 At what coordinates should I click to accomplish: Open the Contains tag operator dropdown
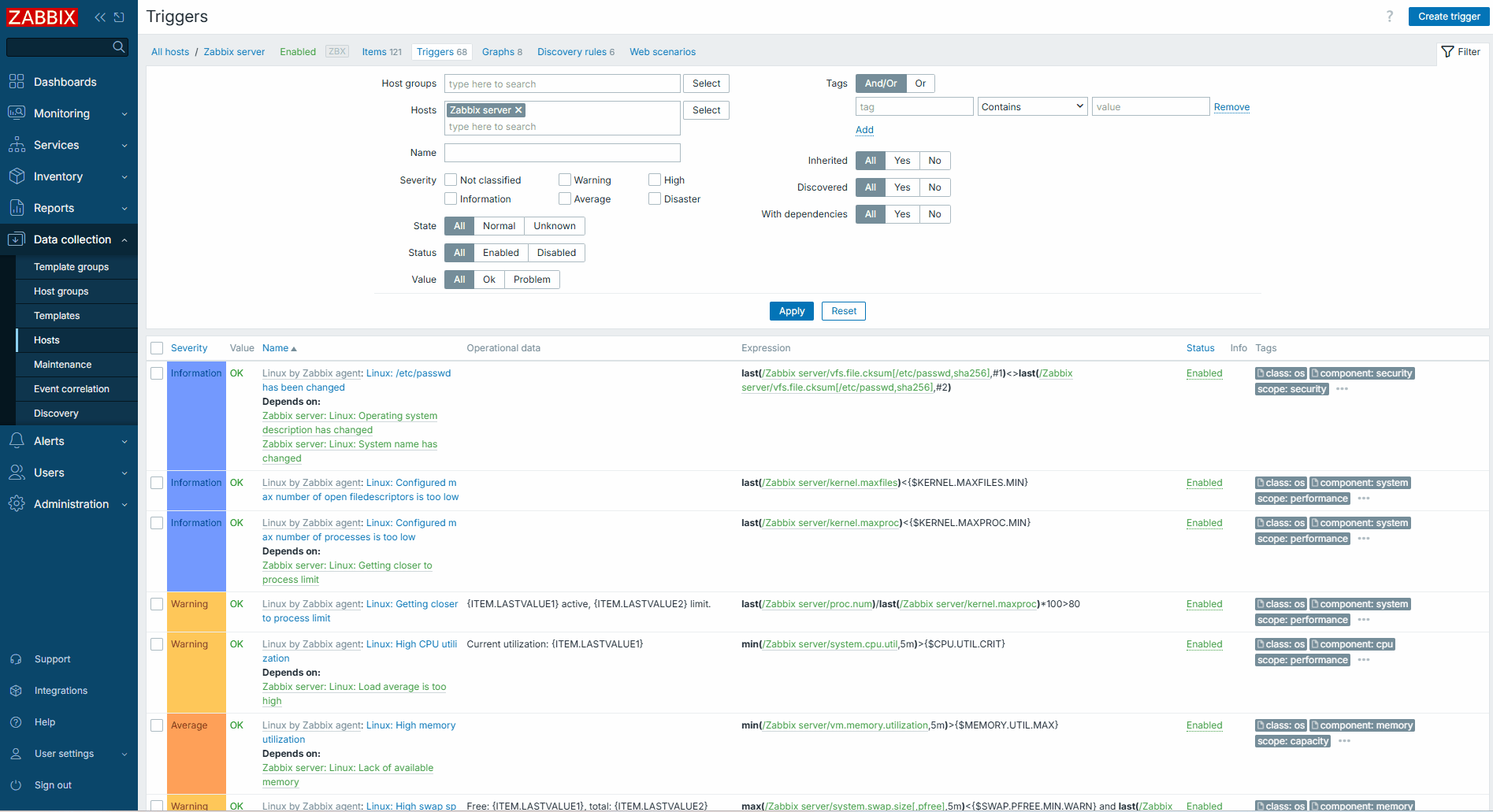(x=1032, y=107)
